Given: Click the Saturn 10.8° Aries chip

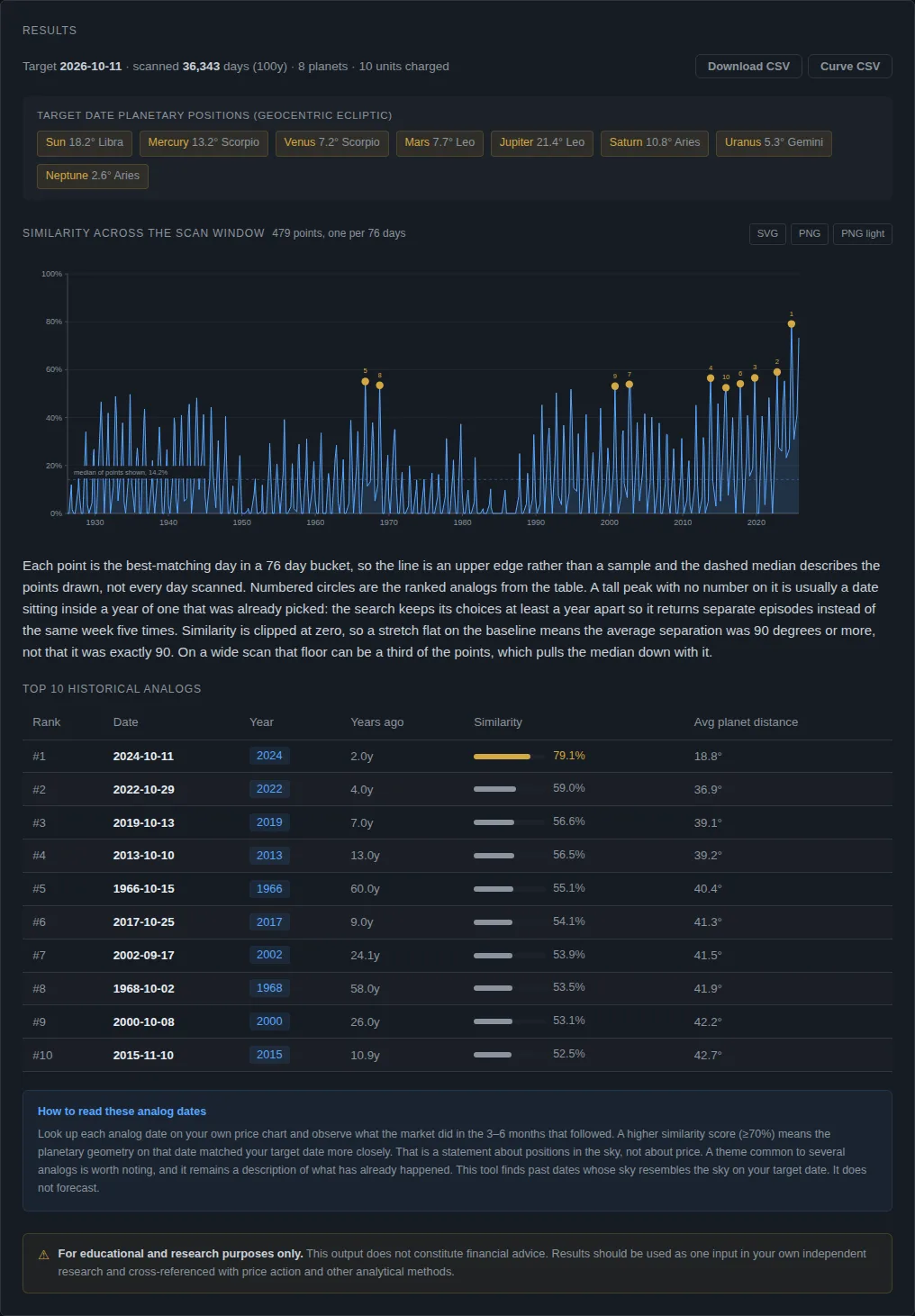Looking at the screenshot, I should [x=655, y=143].
